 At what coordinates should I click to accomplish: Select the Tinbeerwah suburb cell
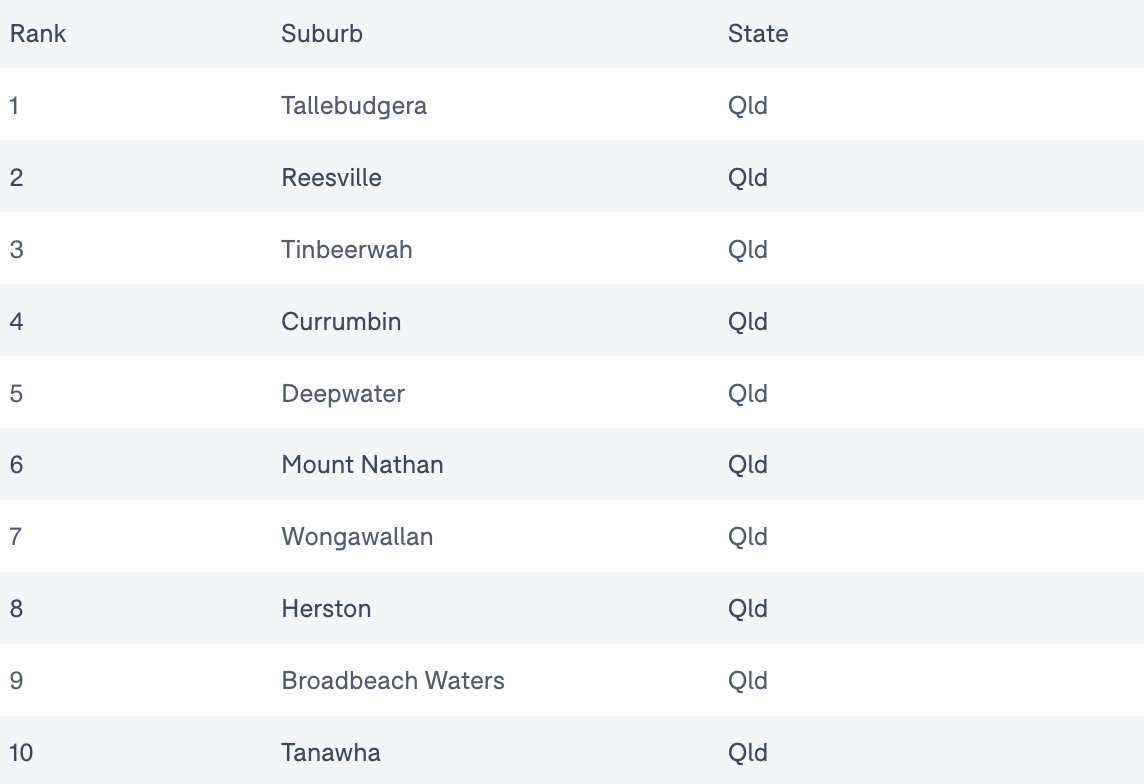point(347,249)
